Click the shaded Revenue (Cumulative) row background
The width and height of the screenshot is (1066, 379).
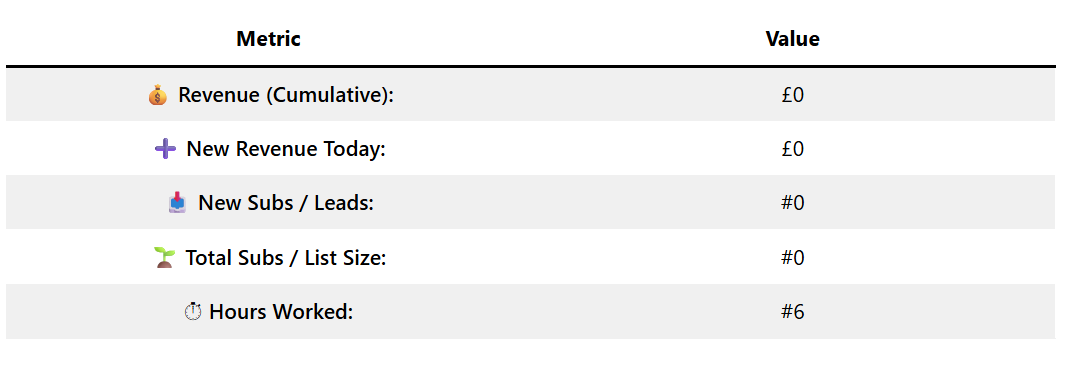pos(530,95)
